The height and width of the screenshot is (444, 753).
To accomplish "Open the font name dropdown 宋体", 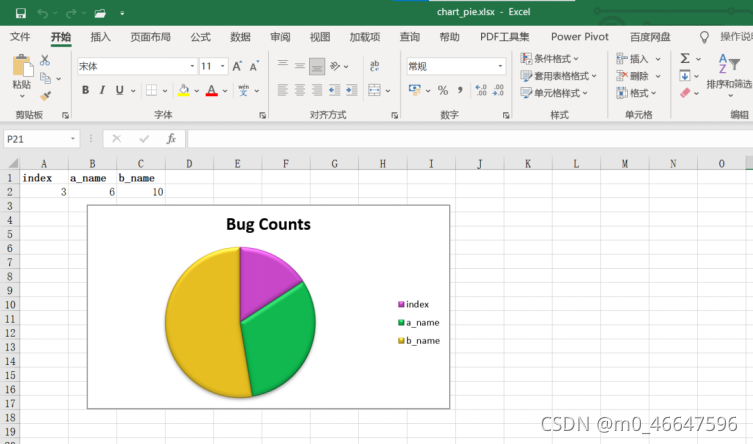I will coord(192,66).
